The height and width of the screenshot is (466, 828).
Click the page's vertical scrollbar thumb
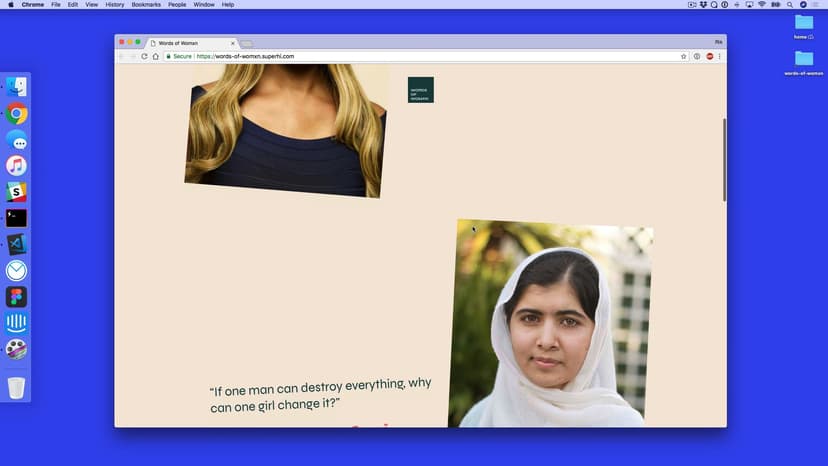click(x=724, y=160)
